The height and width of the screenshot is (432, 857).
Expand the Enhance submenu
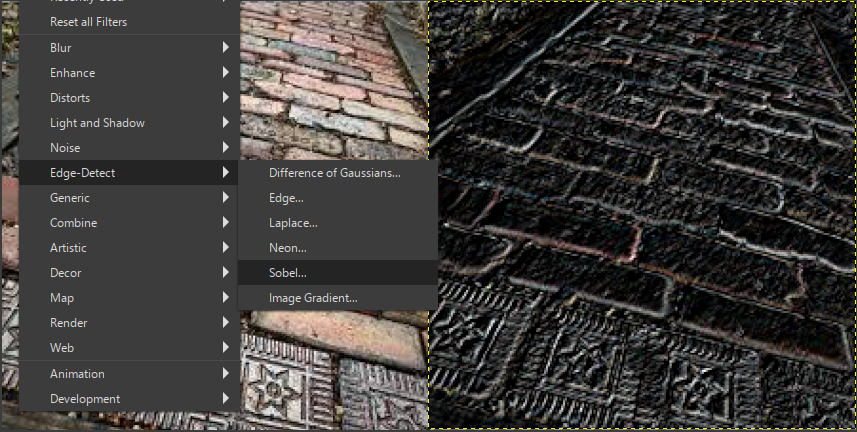pyautogui.click(x=72, y=73)
